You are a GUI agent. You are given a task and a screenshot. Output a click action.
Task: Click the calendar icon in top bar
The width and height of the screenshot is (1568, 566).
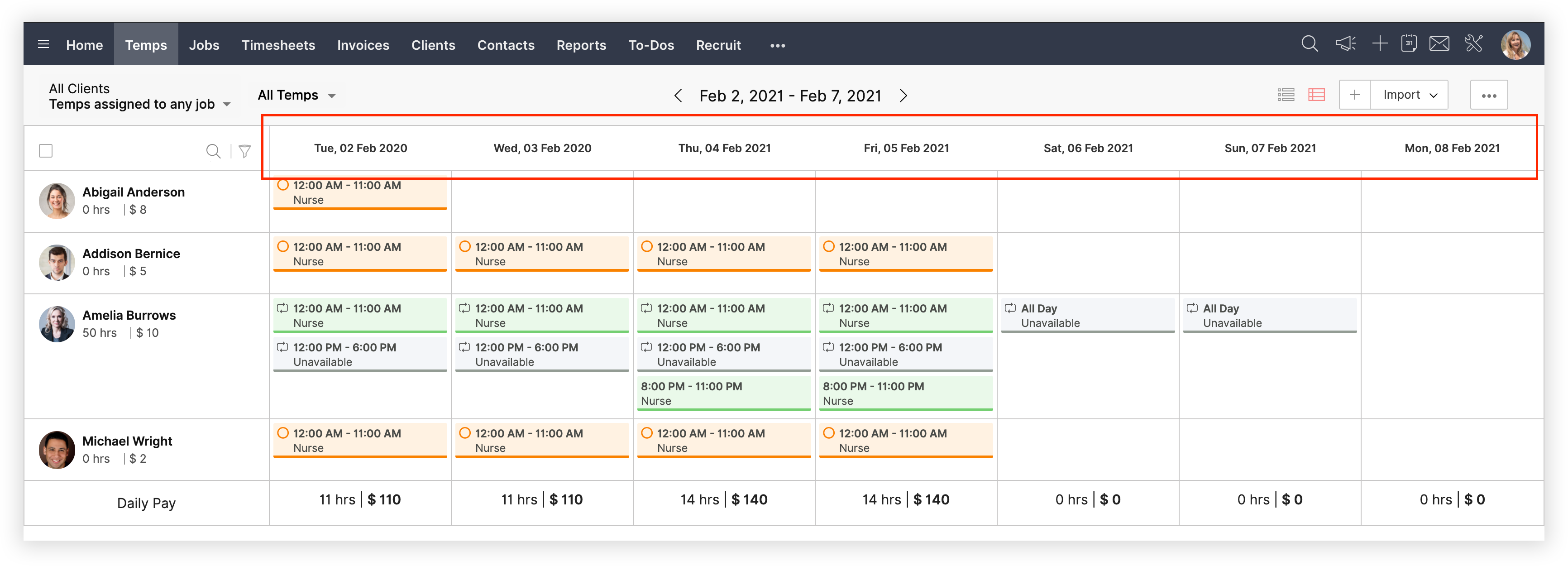click(x=1409, y=44)
